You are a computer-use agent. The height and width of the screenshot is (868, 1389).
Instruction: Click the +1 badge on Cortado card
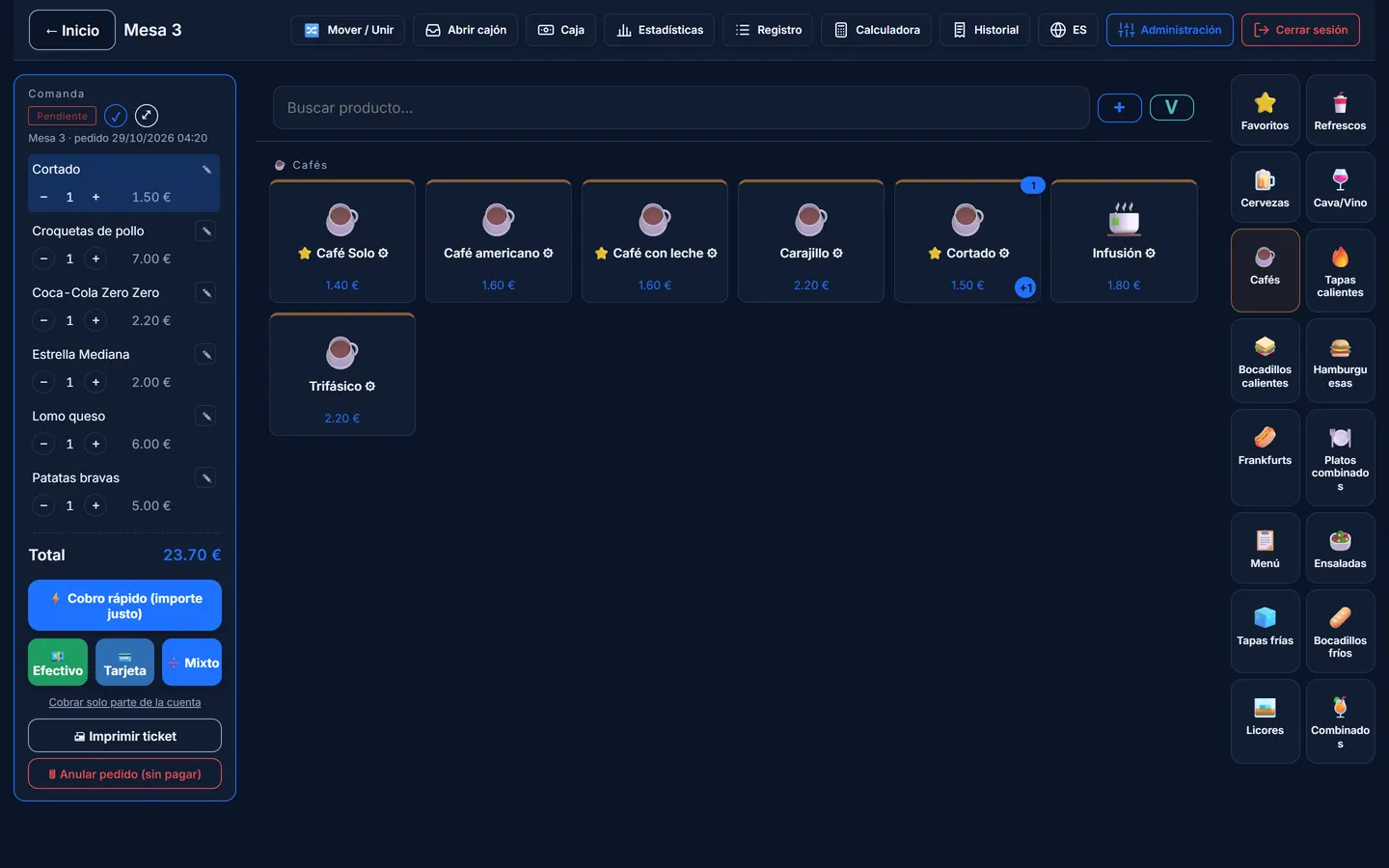(x=1025, y=287)
